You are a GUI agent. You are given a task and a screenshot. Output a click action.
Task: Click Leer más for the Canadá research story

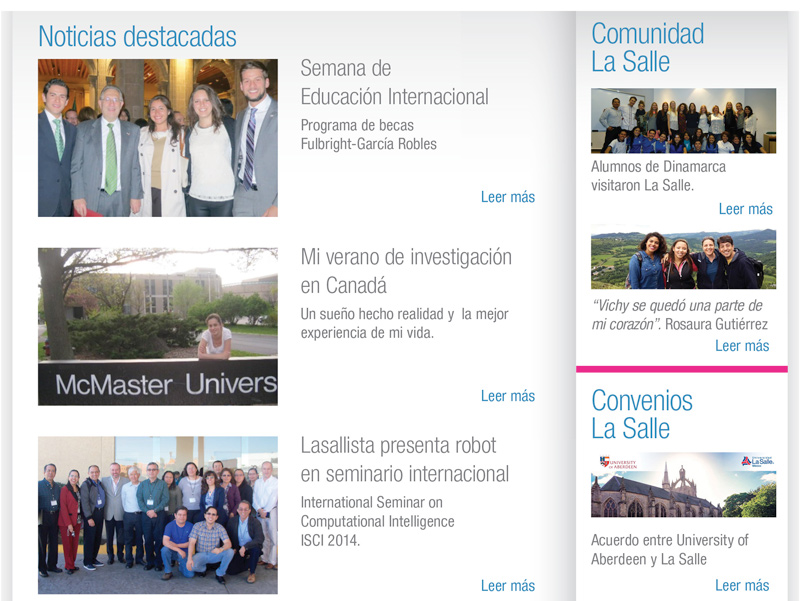pyautogui.click(x=508, y=396)
